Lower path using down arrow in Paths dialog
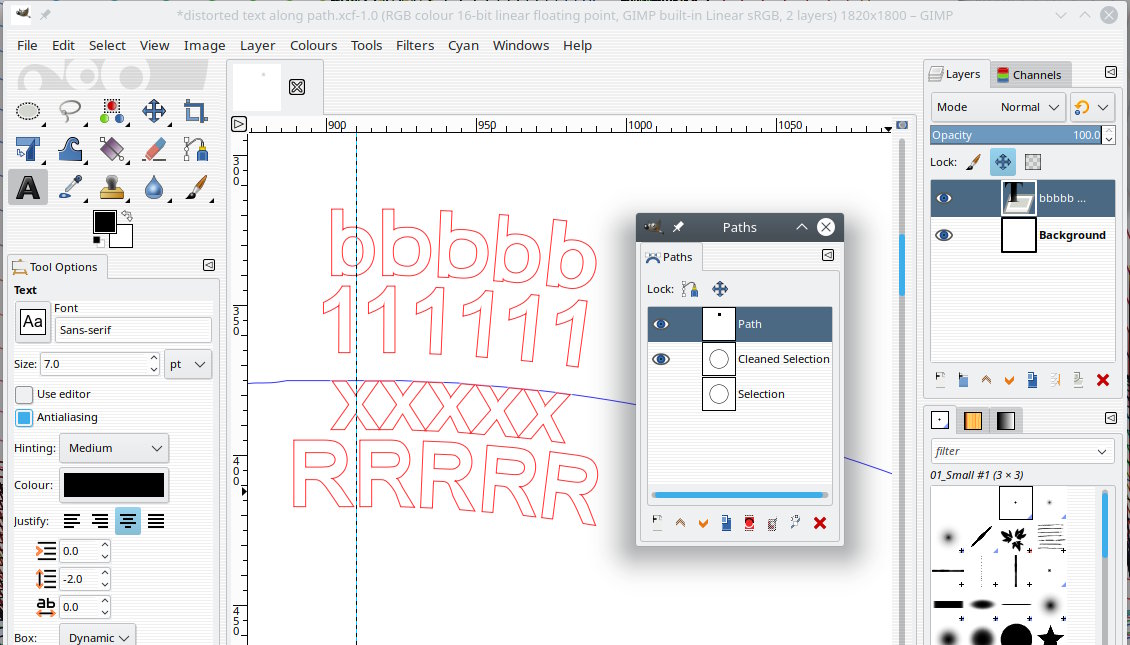The height and width of the screenshot is (645, 1130). (703, 523)
